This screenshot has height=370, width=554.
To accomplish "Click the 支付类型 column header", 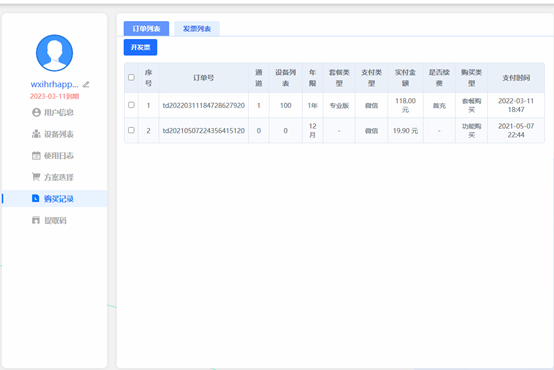I will coord(371,78).
